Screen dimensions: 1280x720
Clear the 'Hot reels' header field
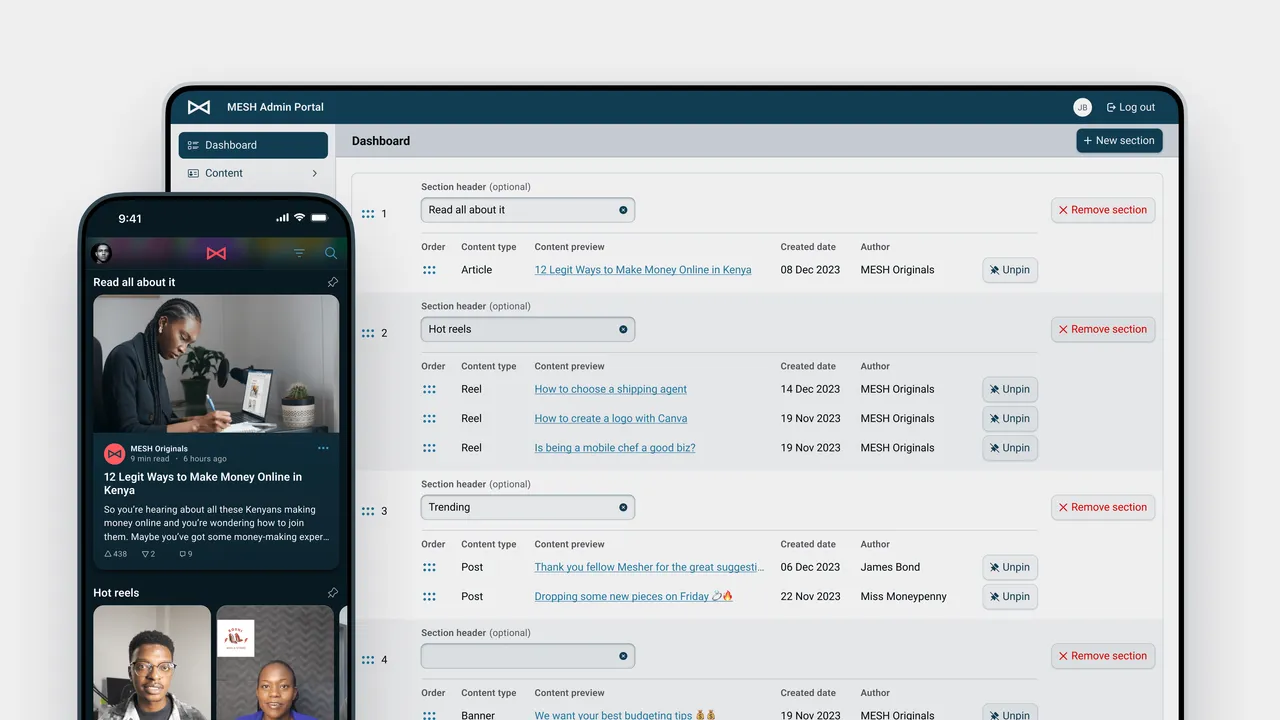[623, 329]
